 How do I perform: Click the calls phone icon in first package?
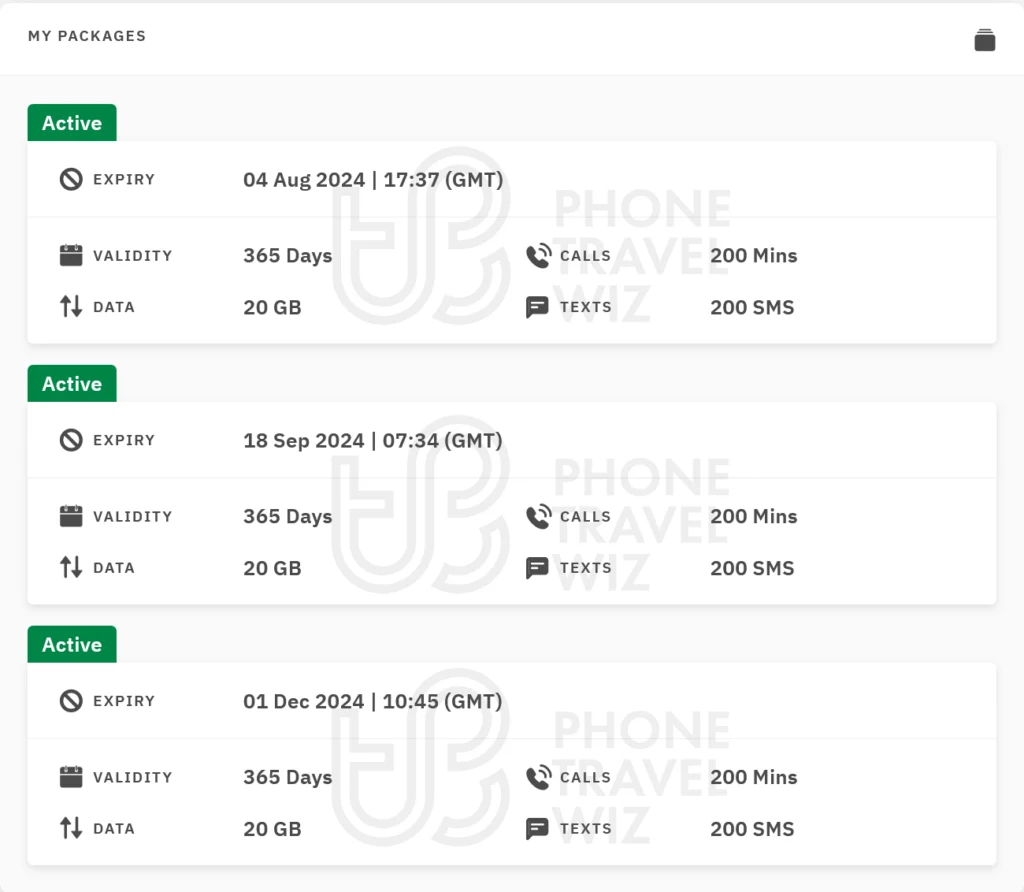coord(538,255)
